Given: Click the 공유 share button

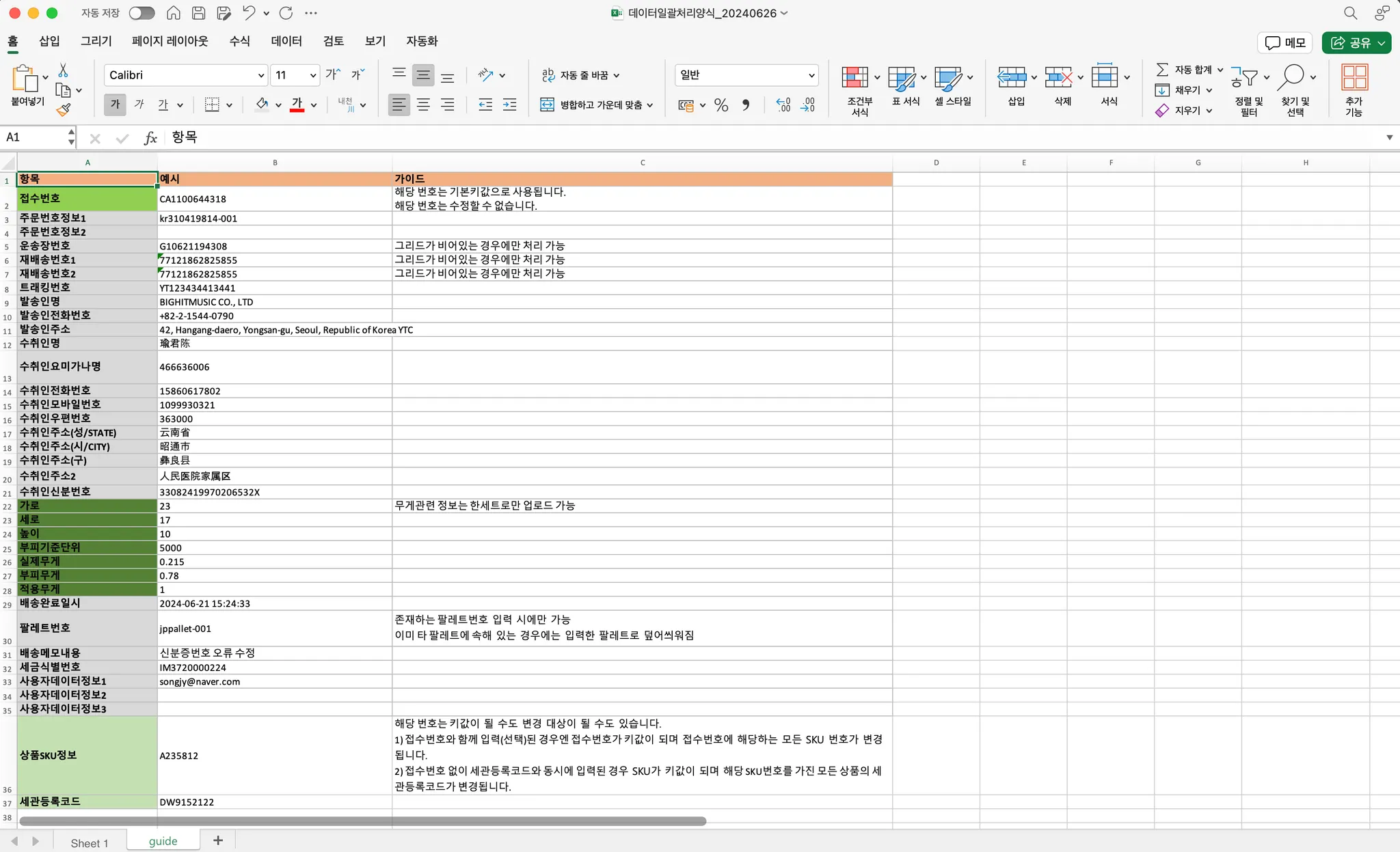Looking at the screenshot, I should (1351, 42).
